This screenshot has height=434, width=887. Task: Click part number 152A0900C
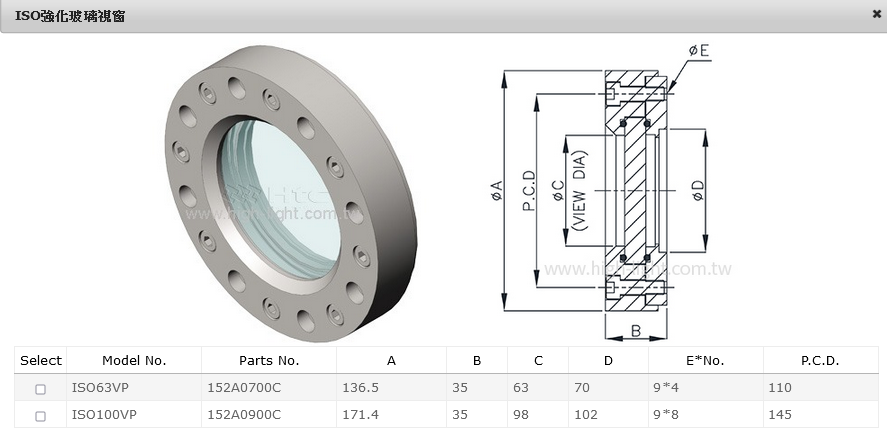[243, 414]
